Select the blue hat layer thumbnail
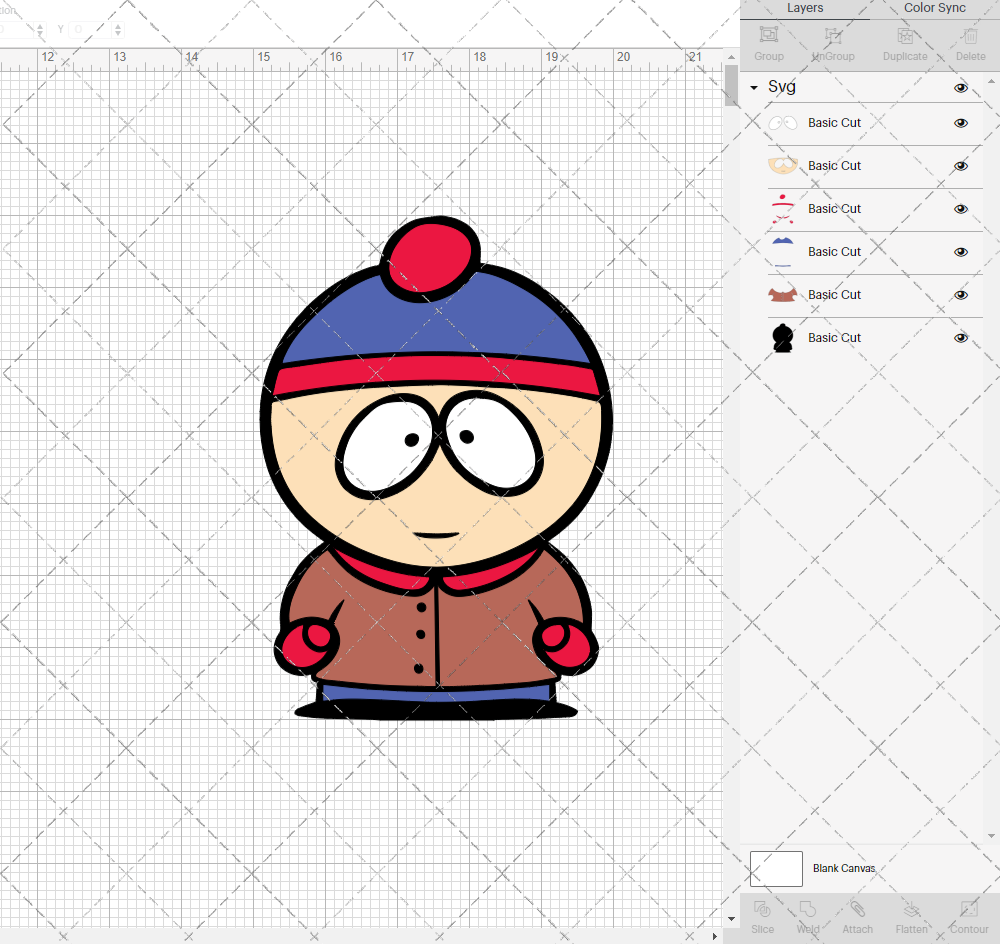Image resolution: width=1000 pixels, height=944 pixels. click(x=783, y=252)
